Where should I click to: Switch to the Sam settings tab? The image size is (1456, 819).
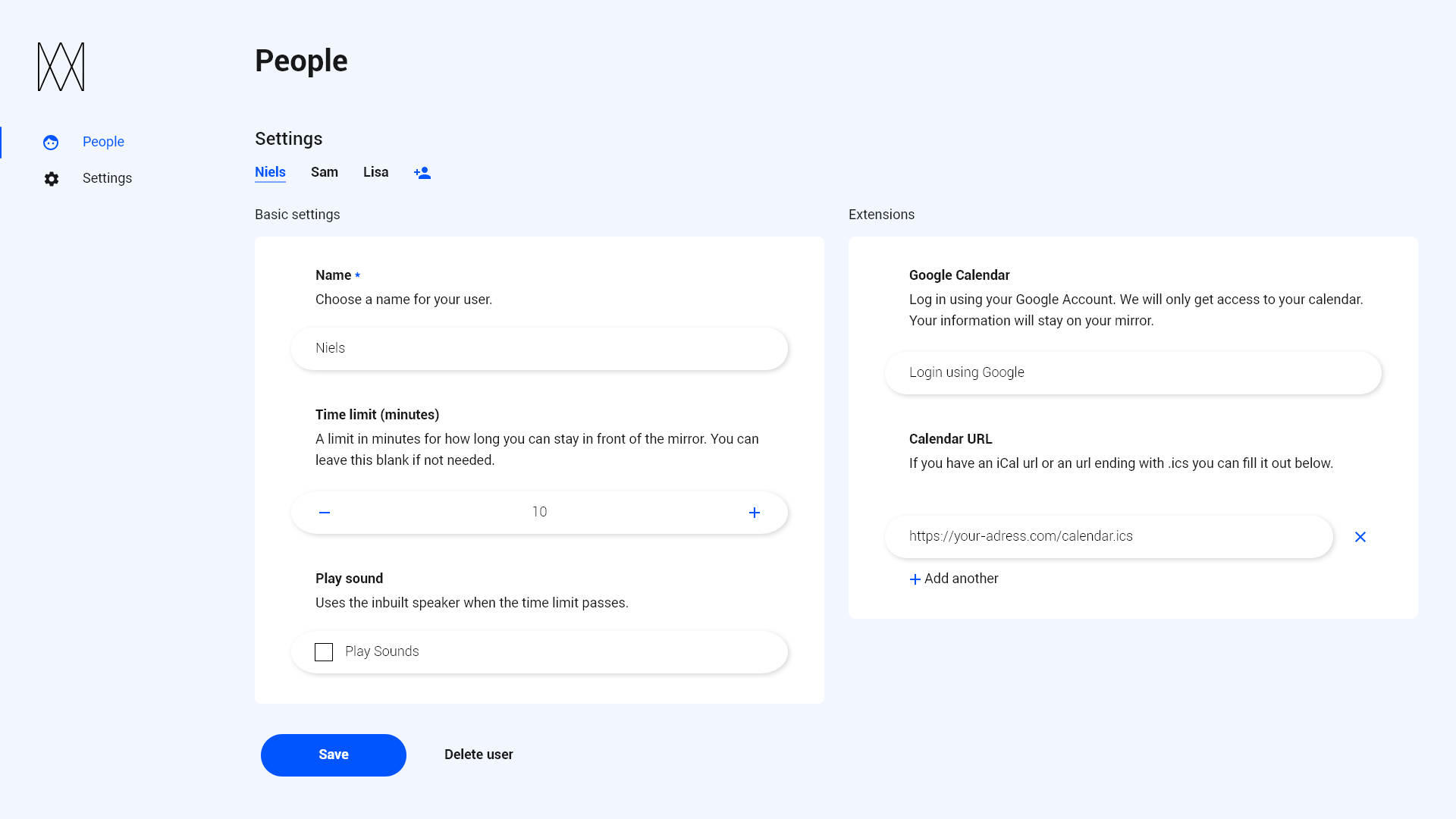coord(324,171)
